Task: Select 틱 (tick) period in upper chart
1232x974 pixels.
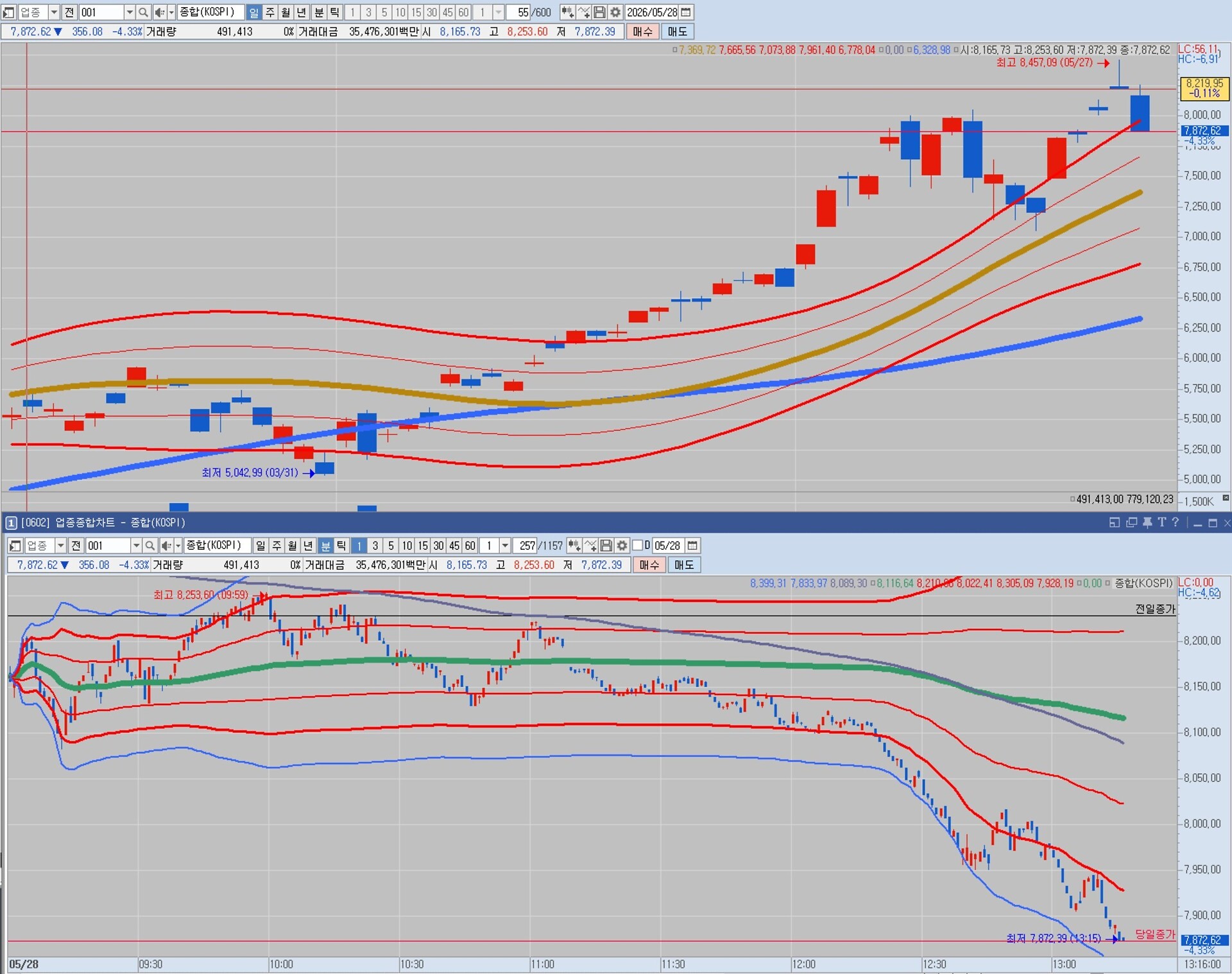Action: [334, 12]
